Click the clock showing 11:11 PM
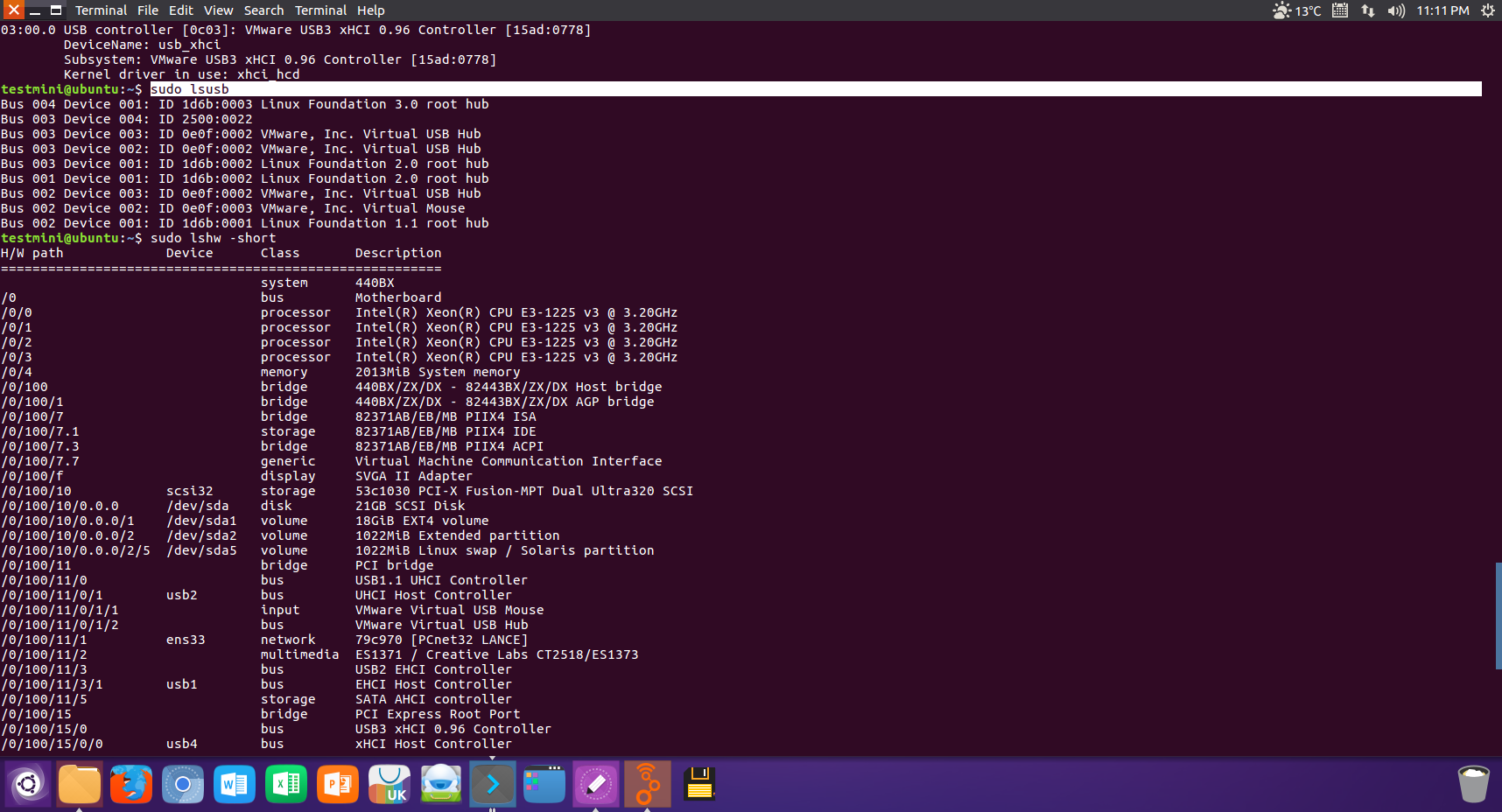Screen dimensions: 1502x812 (1442, 10)
